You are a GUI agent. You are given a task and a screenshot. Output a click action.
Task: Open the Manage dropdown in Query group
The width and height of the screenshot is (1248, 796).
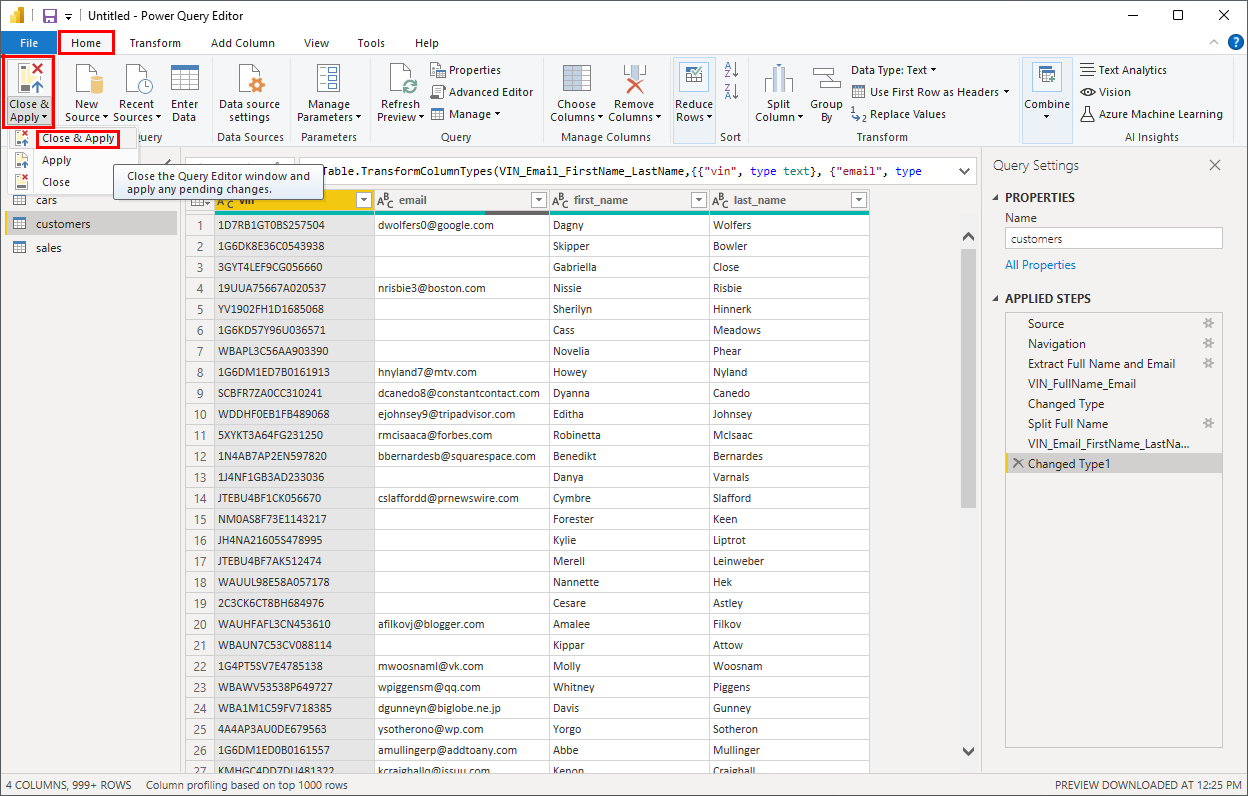(x=465, y=114)
